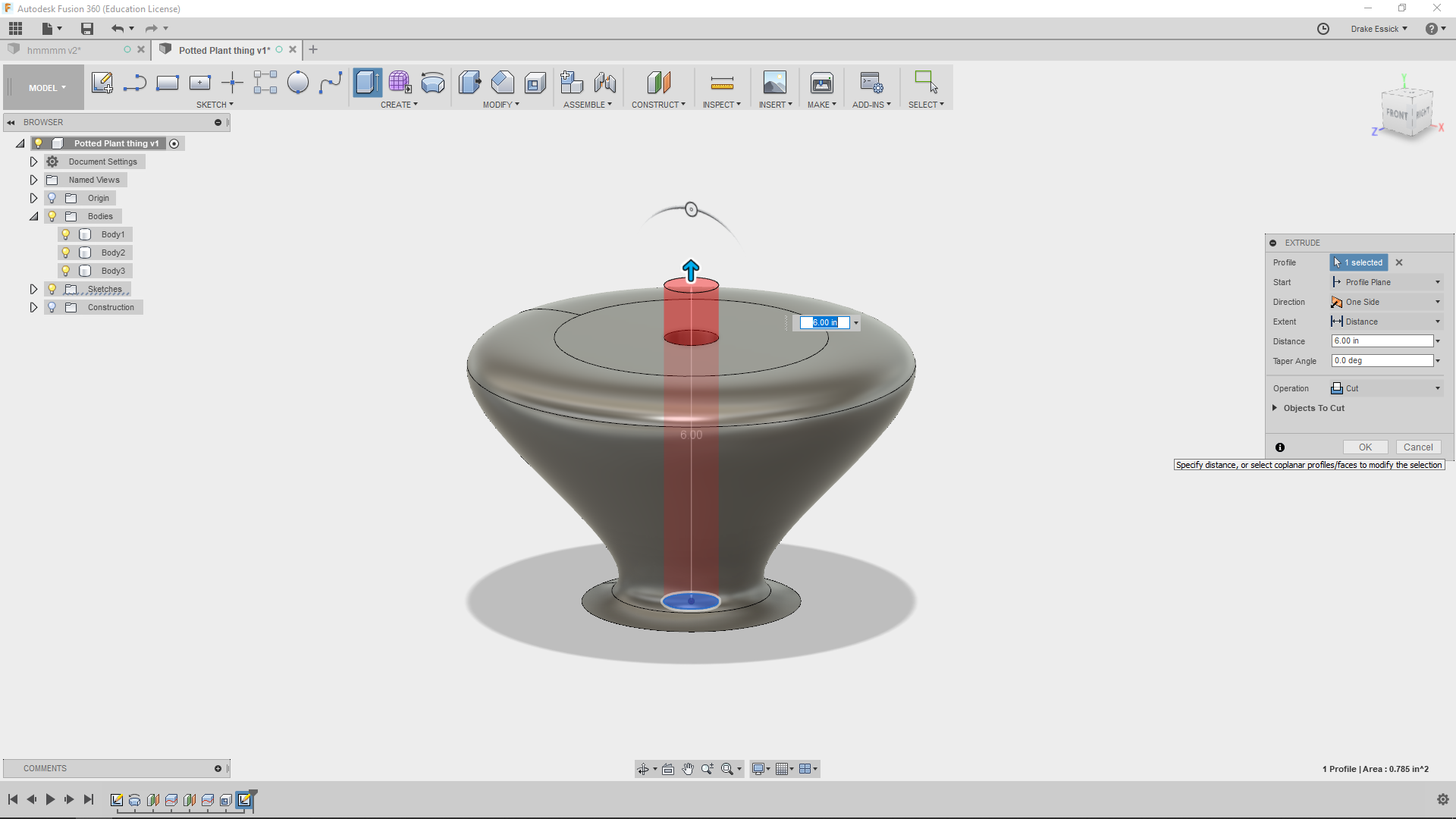Open the SKETCH menu
Screen dimensions: 1456x819
[215, 105]
